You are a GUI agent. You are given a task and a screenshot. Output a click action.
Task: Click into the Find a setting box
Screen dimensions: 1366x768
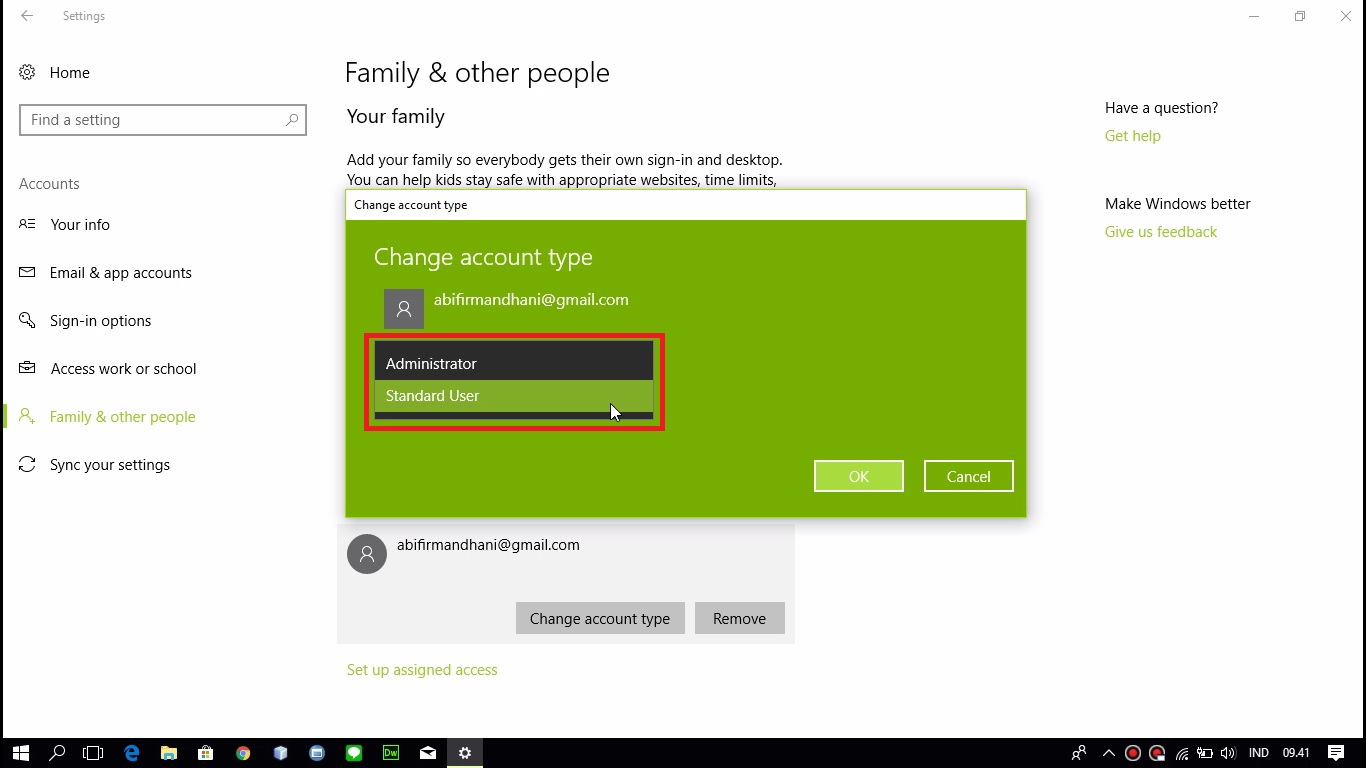[x=150, y=120]
